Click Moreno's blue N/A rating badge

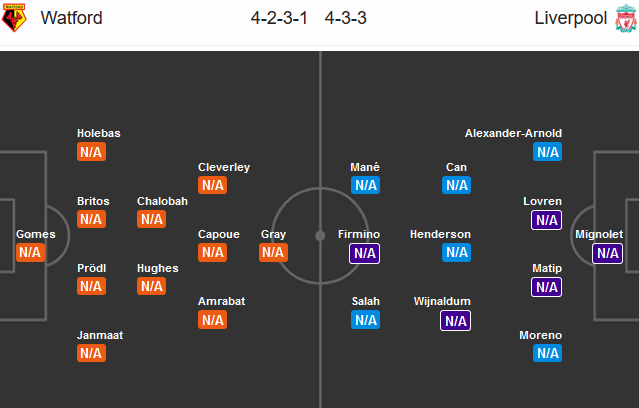click(547, 353)
